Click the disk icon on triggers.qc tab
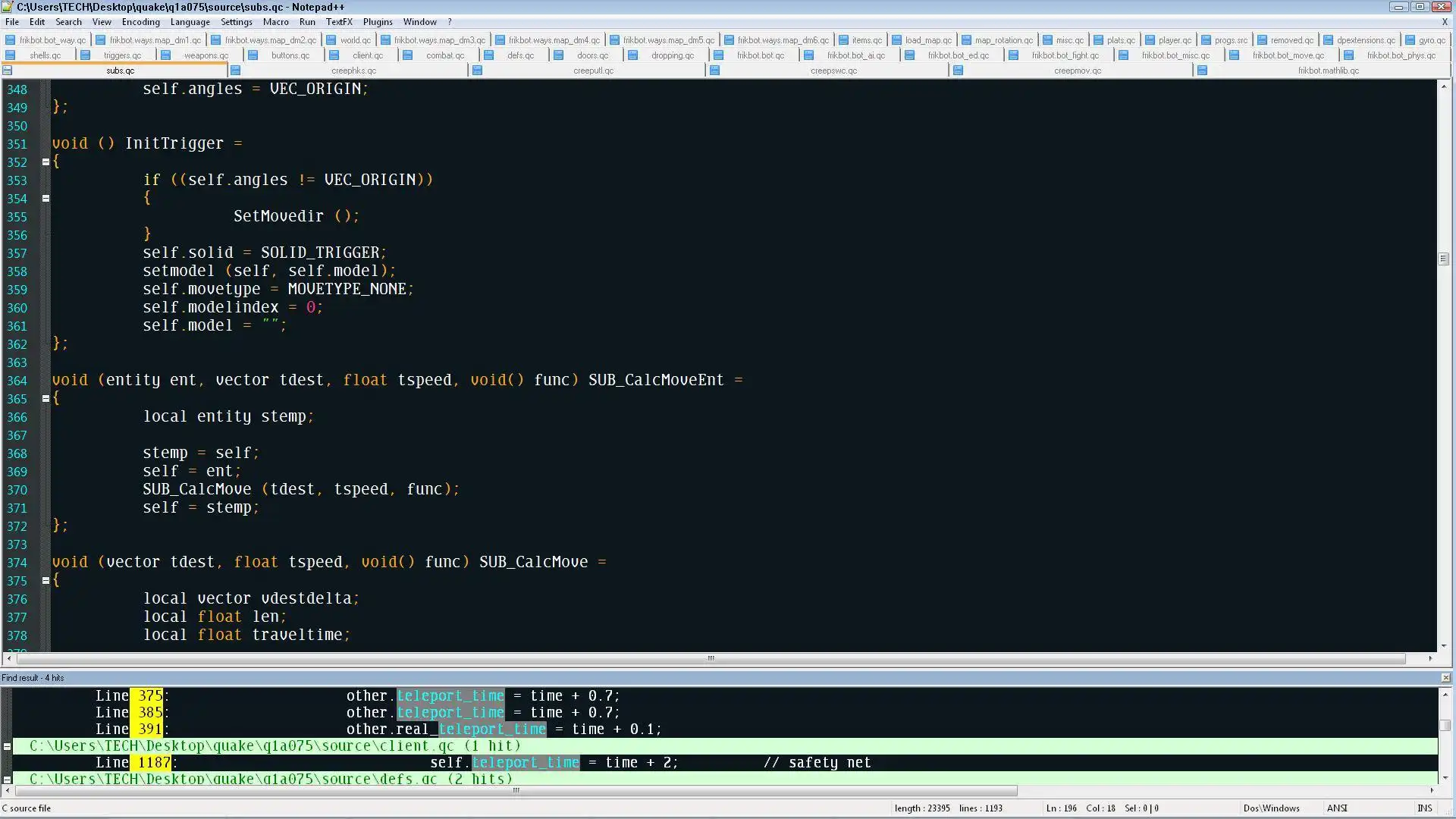Viewport: 1456px width, 819px height. (x=85, y=55)
